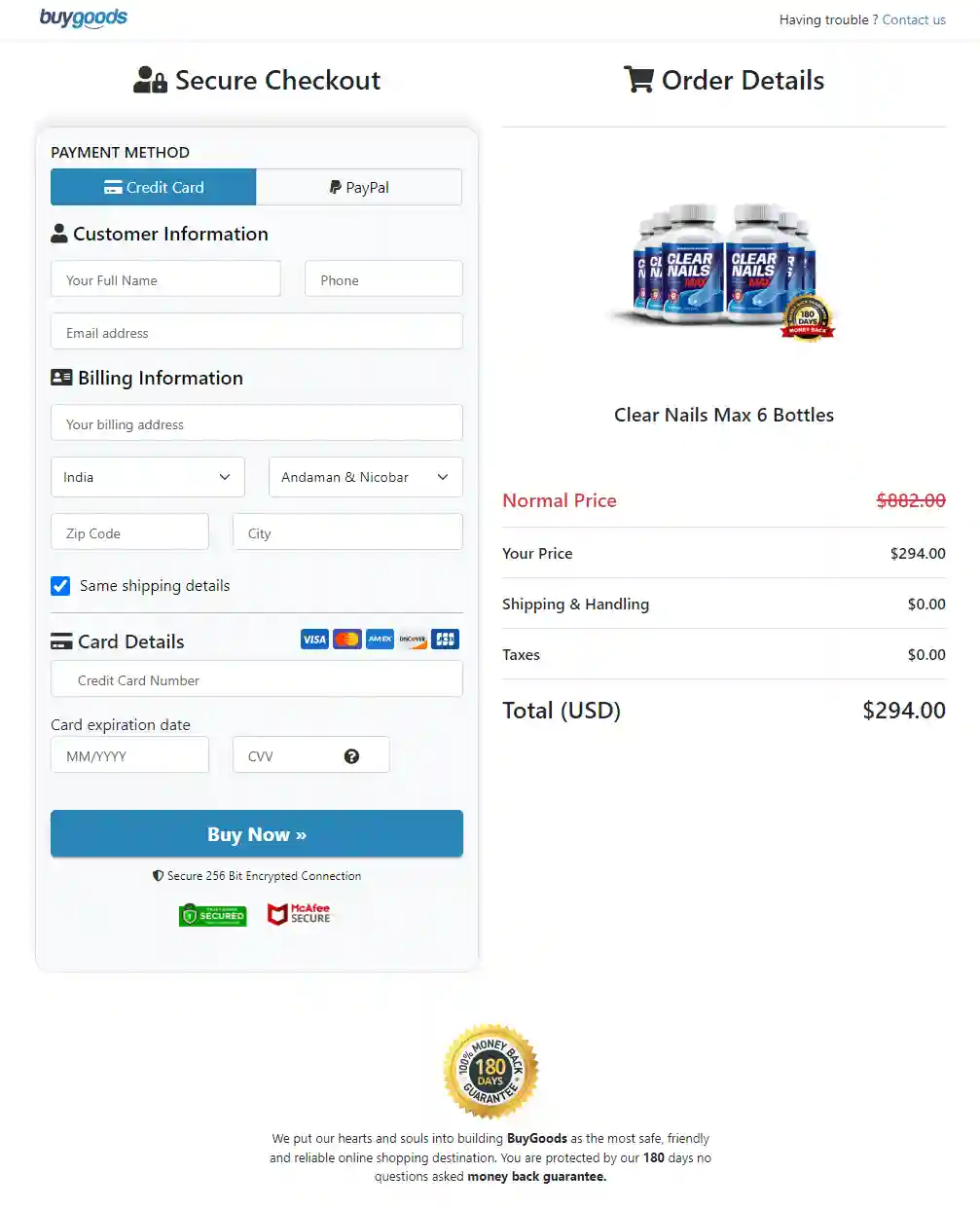Switch to the PayPal payment tab
Image resolution: width=980 pixels, height=1209 pixels.
coord(359,187)
